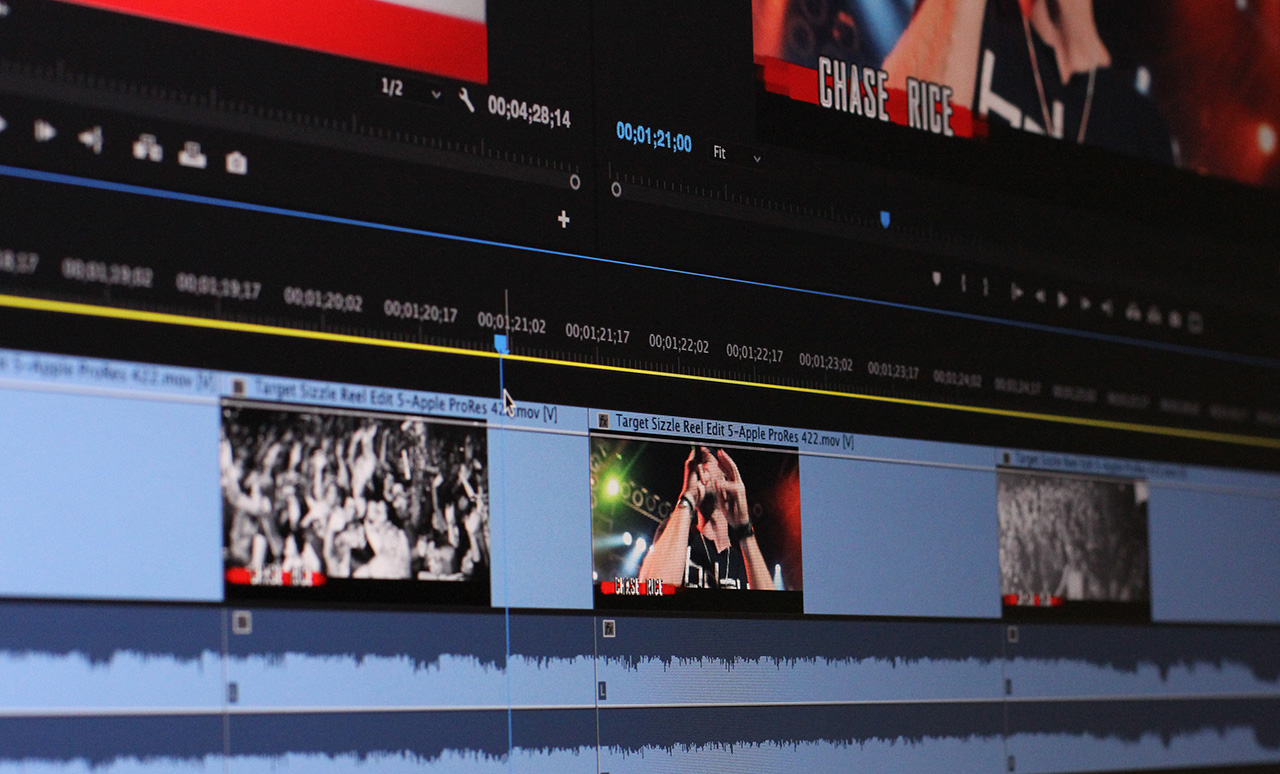Image resolution: width=1280 pixels, height=774 pixels.
Task: Click Source monitor zoom scrollbar end handle
Action: [574, 182]
